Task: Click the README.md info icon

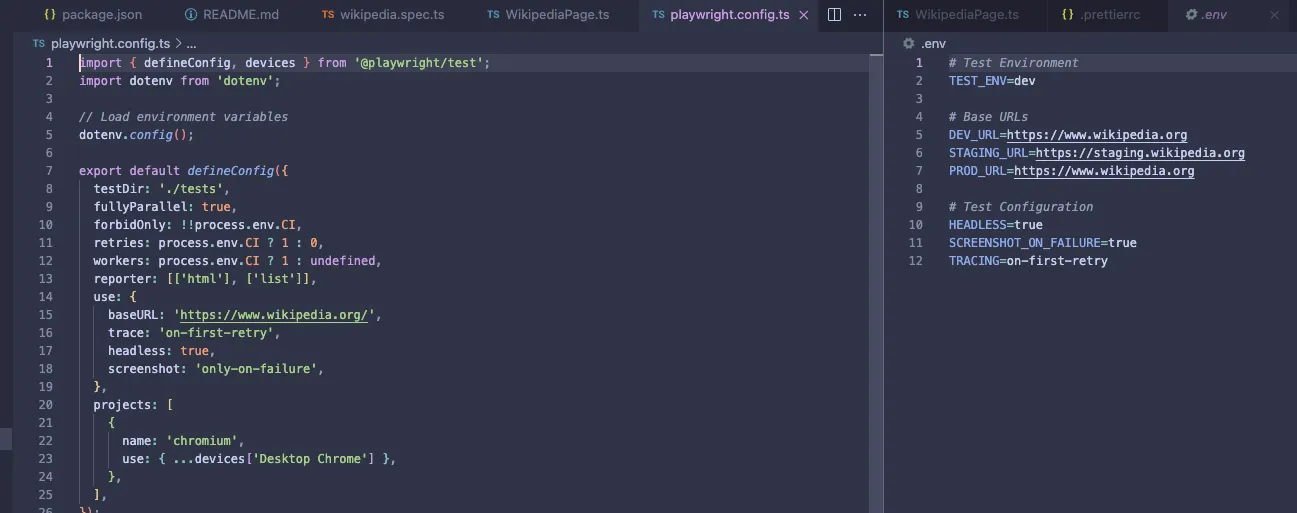Action: tap(191, 15)
